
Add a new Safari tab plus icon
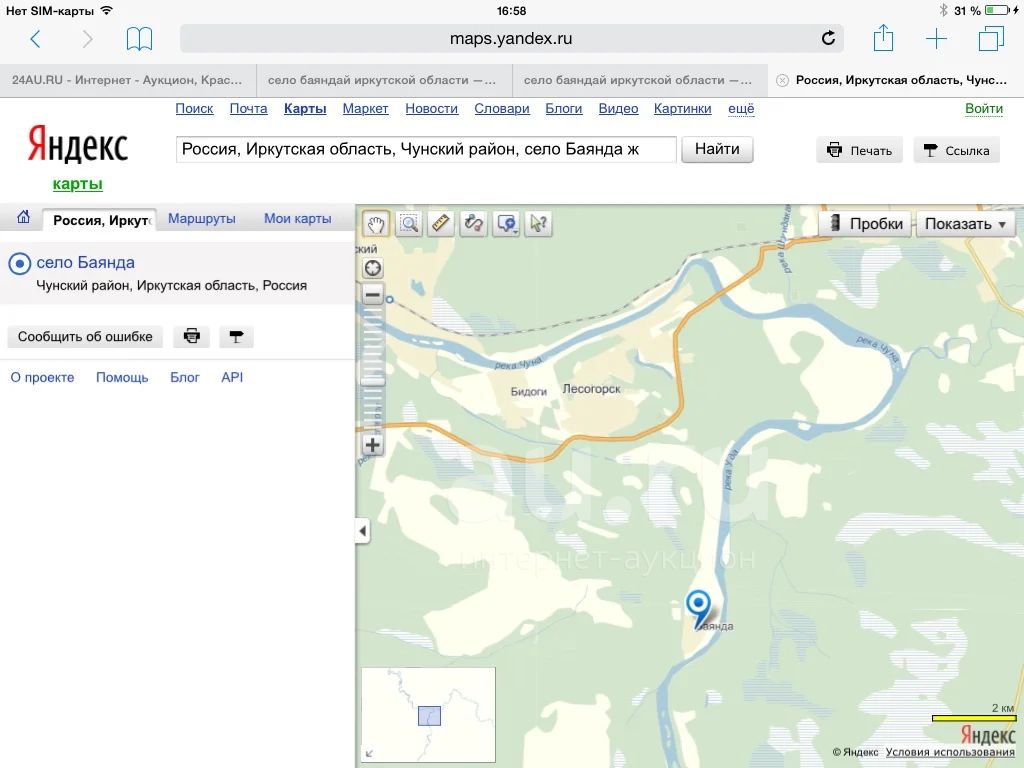tap(936, 39)
